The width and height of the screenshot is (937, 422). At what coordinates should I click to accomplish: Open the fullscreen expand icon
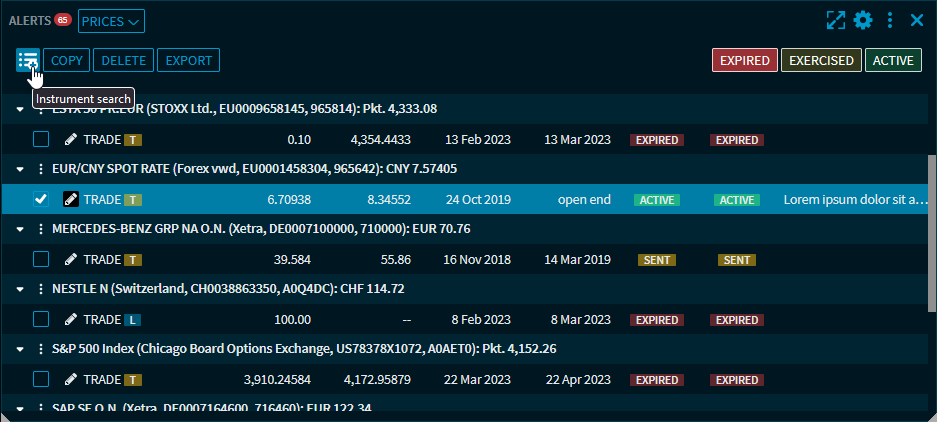click(836, 20)
